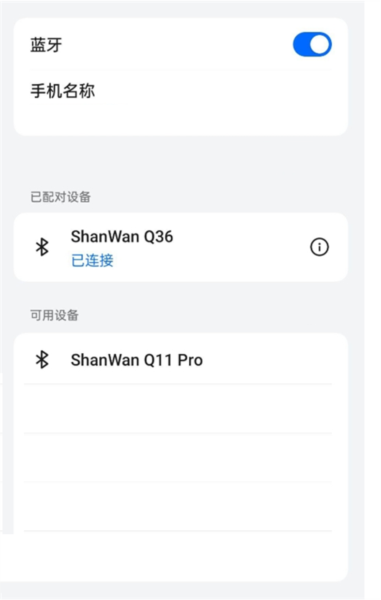Click Bluetooth icon beside ShanWan Q36
381x600 pixels.
[x=42, y=247]
